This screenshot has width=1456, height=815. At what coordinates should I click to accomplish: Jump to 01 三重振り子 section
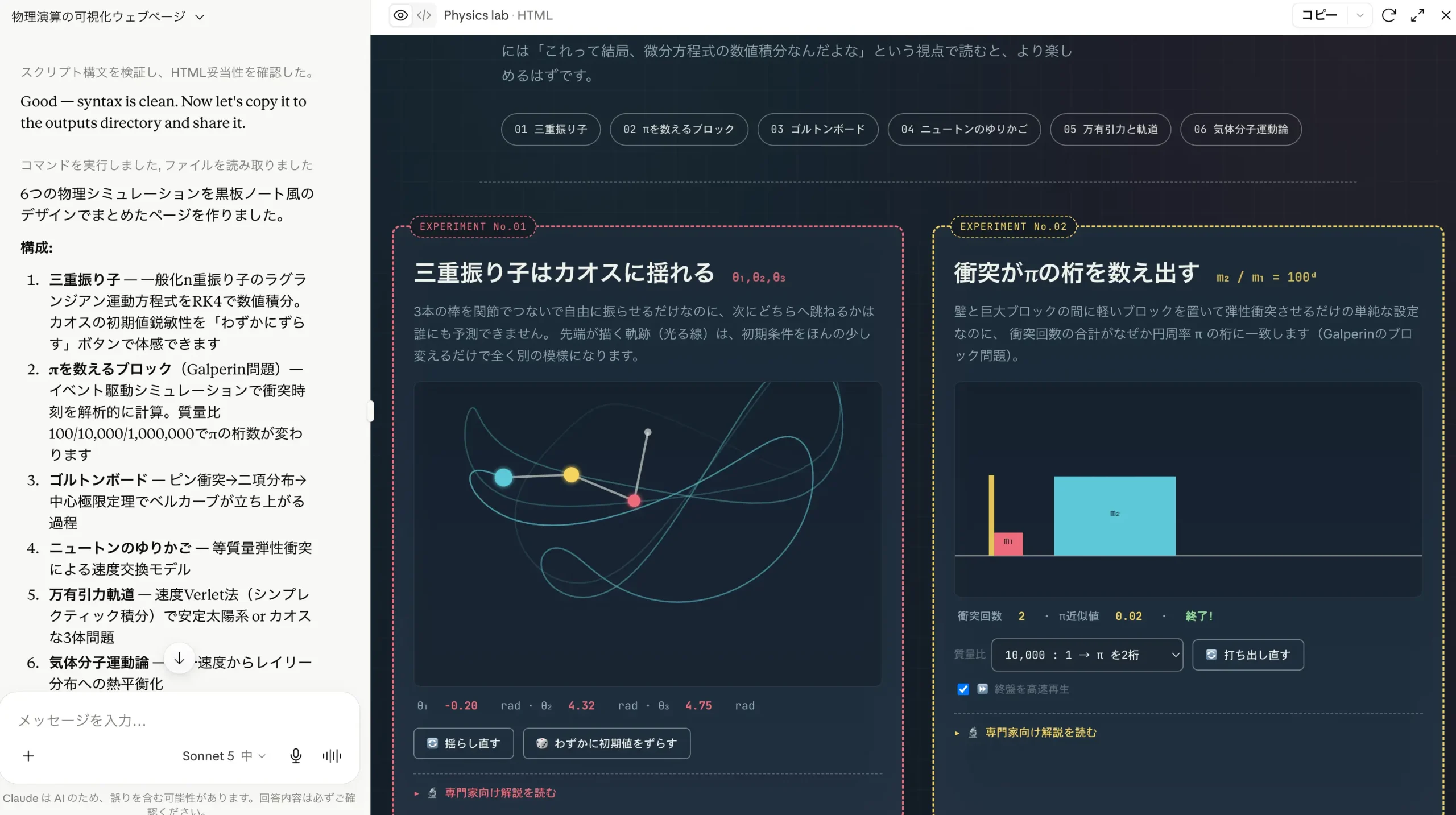(551, 129)
